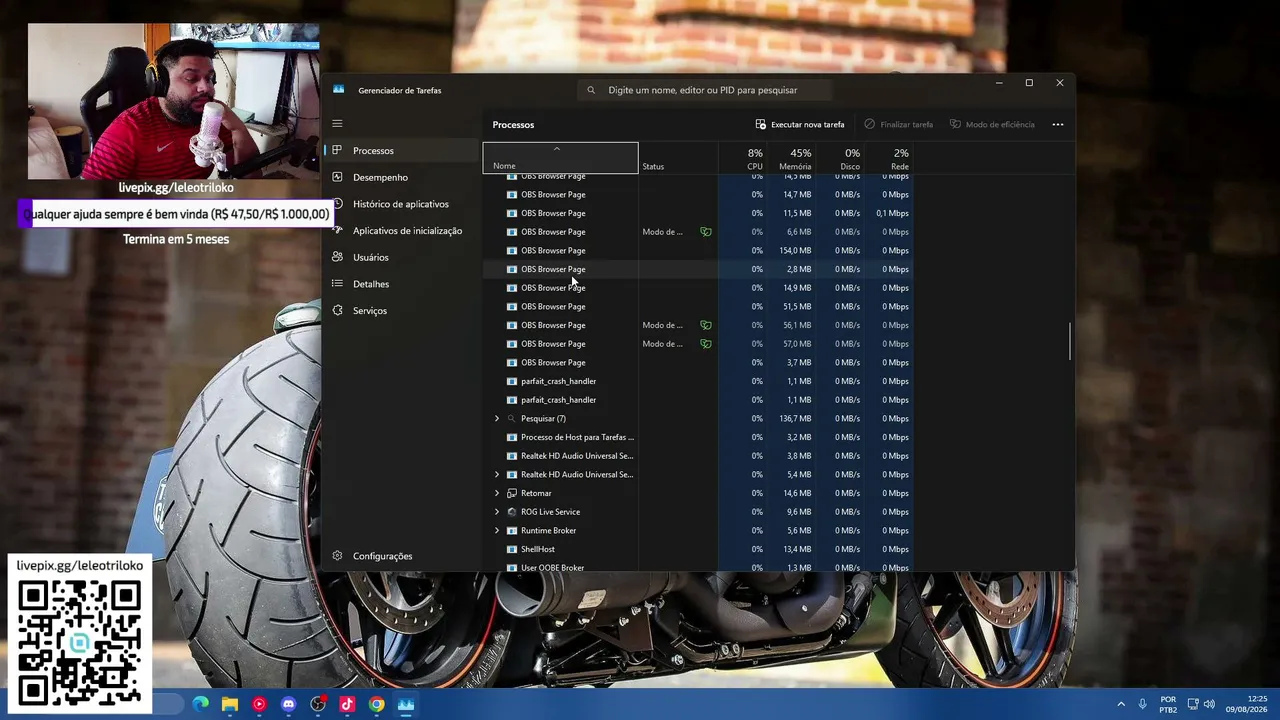Open the volume control in system tray
This screenshot has height=720, width=1280.
1209,704
